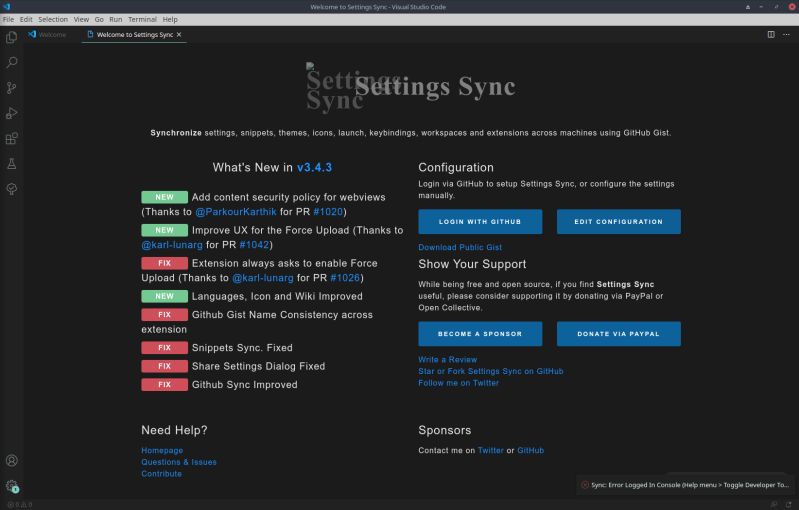
Task: Click the Twitter link under Sponsors
Action: (491, 450)
